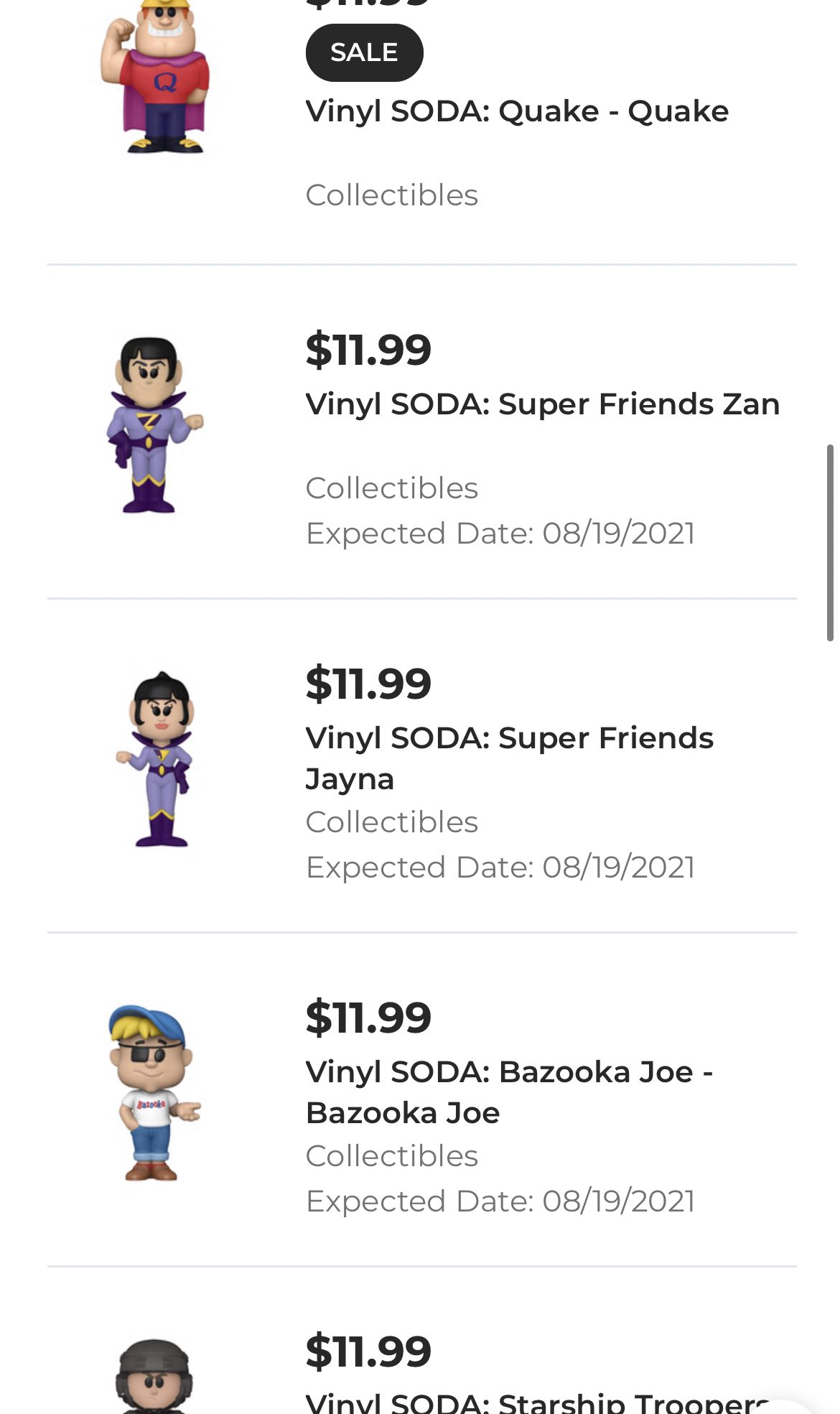The height and width of the screenshot is (1414, 840).
Task: Open Vinyl SODA: Super Friends Jayna link
Action: point(509,758)
